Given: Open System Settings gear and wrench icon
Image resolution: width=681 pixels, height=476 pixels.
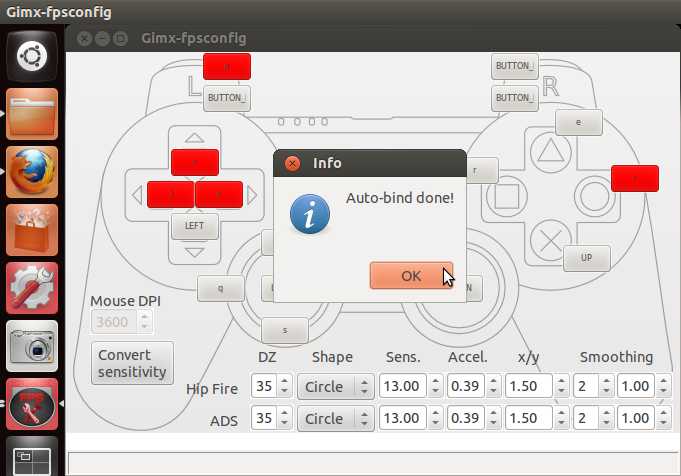Looking at the screenshot, I should coord(32,288).
